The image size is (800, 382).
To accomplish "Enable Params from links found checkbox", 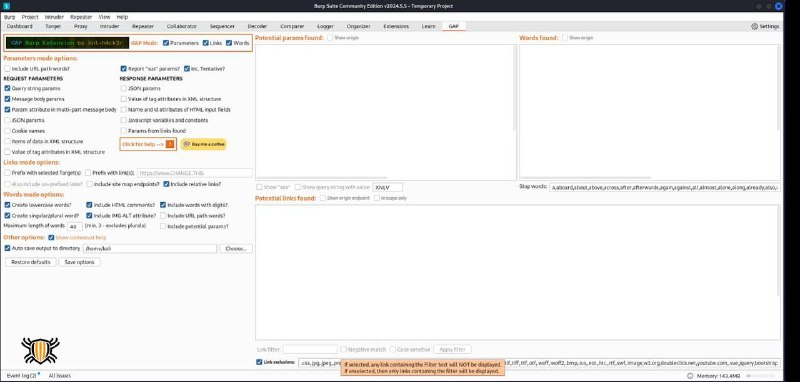I will [x=123, y=131].
